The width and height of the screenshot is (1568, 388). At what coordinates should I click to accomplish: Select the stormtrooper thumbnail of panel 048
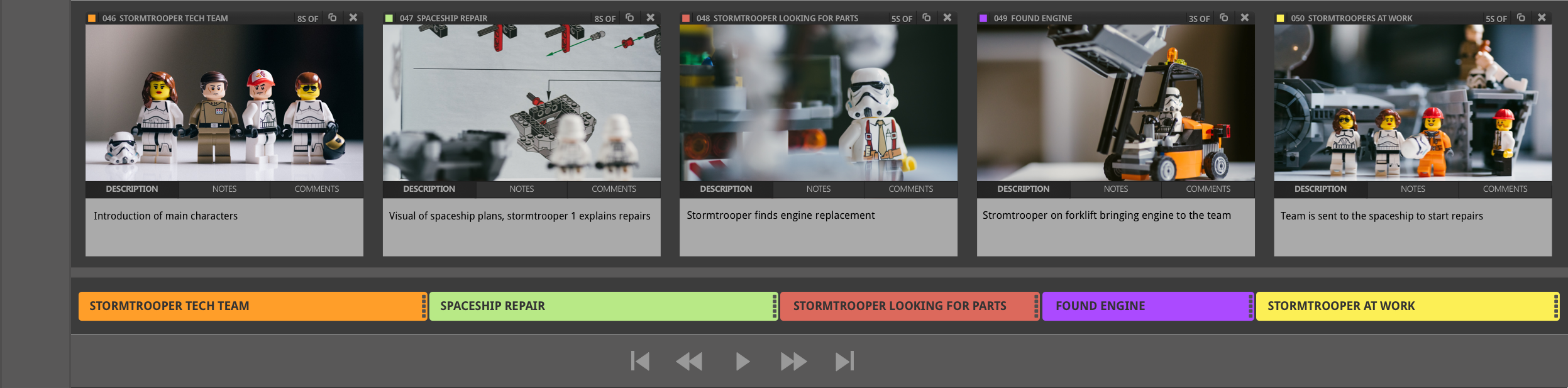tap(819, 103)
